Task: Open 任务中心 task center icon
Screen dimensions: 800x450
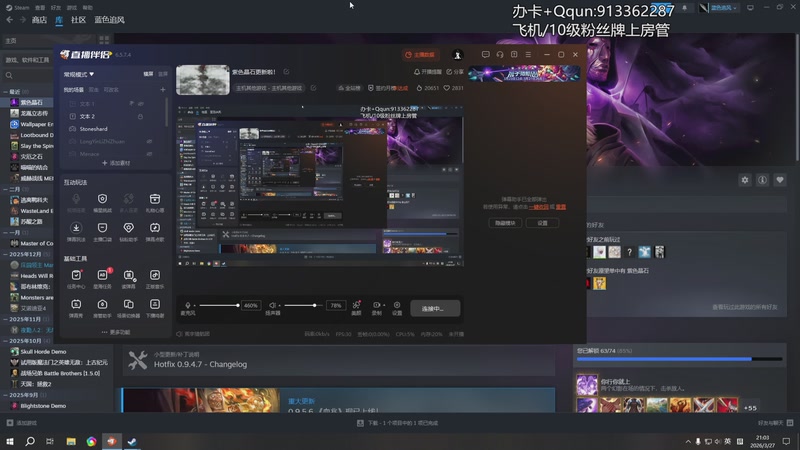Action: [76, 276]
